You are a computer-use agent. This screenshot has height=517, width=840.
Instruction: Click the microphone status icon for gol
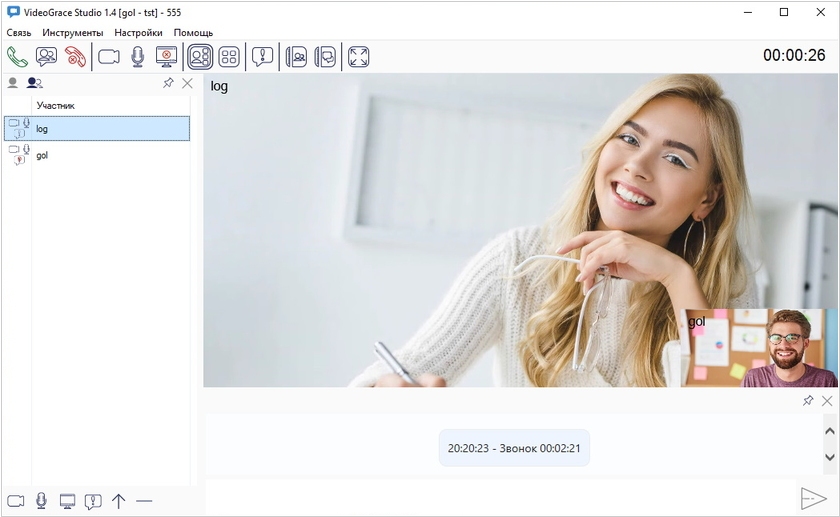click(26, 149)
